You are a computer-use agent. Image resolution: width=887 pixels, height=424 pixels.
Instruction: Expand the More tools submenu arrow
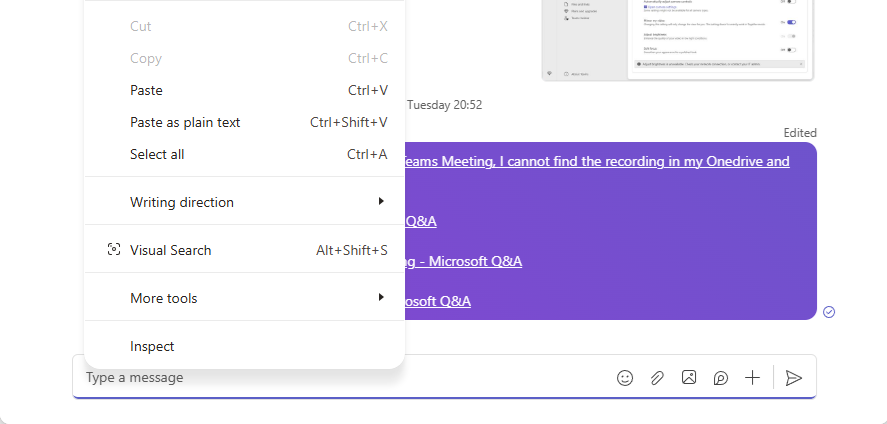tap(381, 297)
